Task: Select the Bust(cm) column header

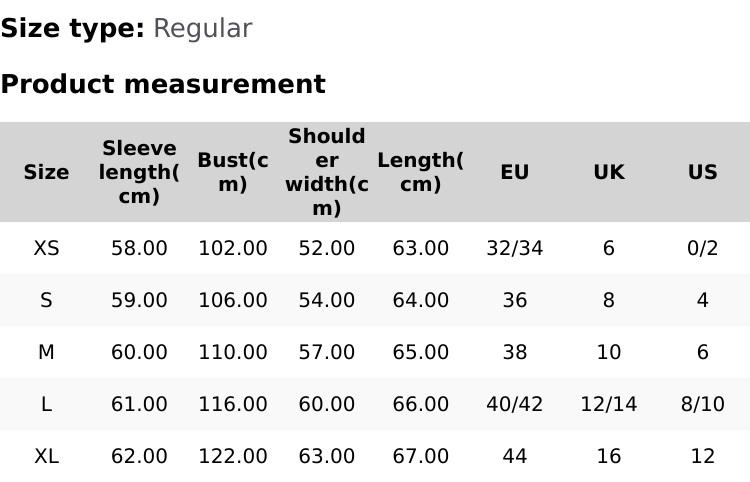Action: (x=233, y=172)
